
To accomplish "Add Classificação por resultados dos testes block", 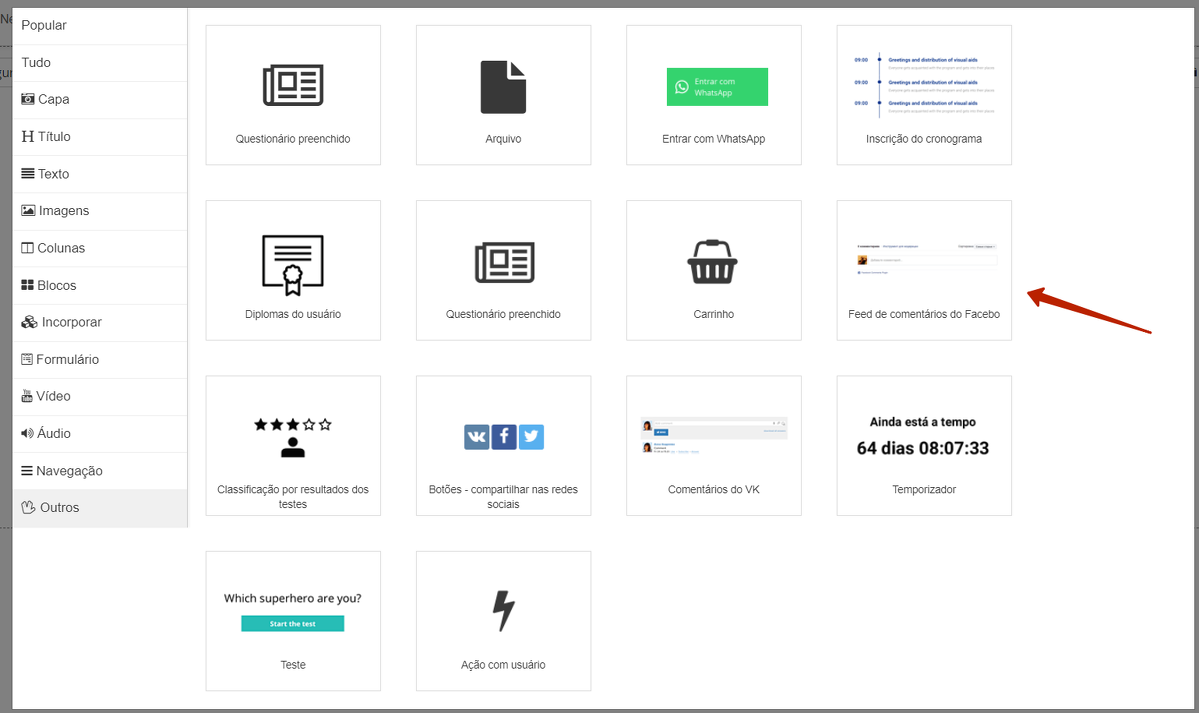I will (293, 445).
